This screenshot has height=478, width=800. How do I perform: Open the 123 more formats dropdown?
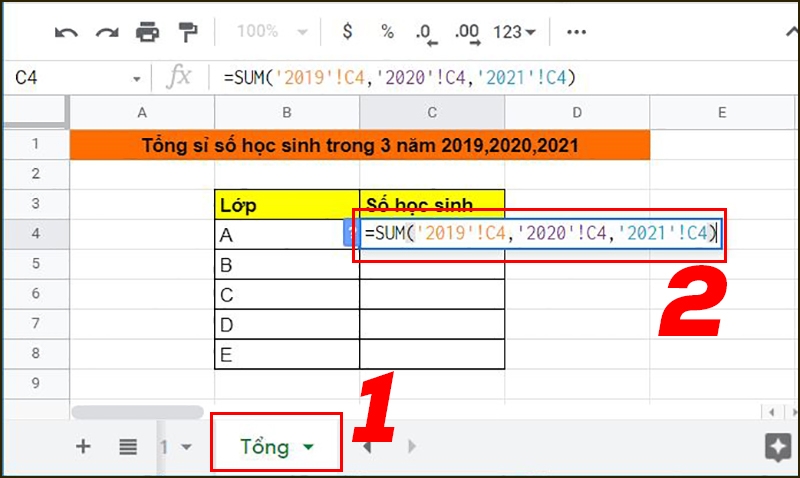514,32
